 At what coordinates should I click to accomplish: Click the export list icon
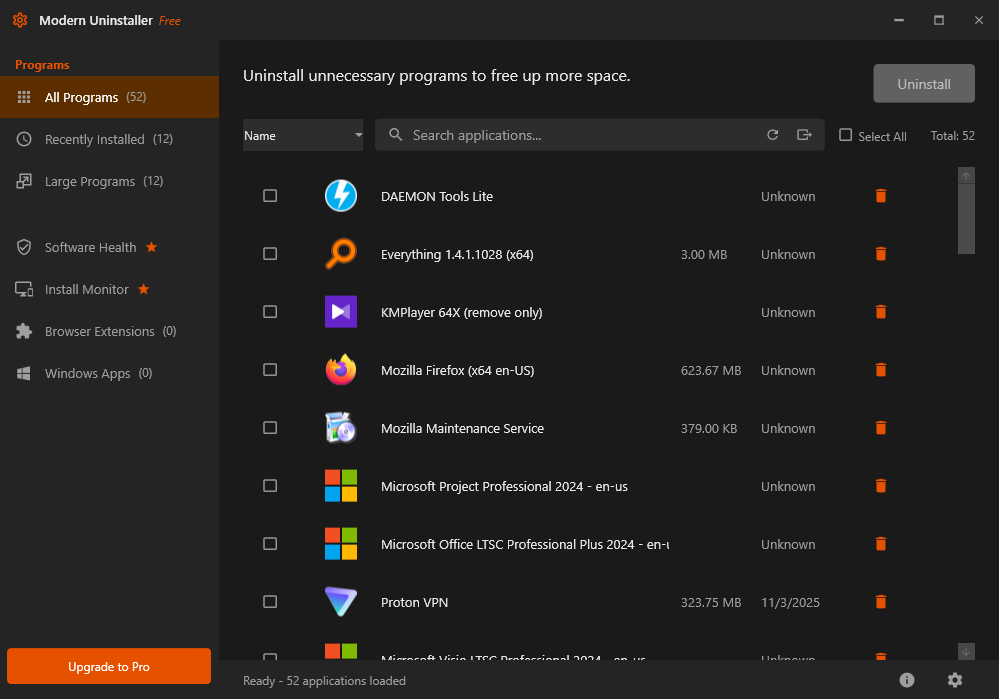point(804,134)
